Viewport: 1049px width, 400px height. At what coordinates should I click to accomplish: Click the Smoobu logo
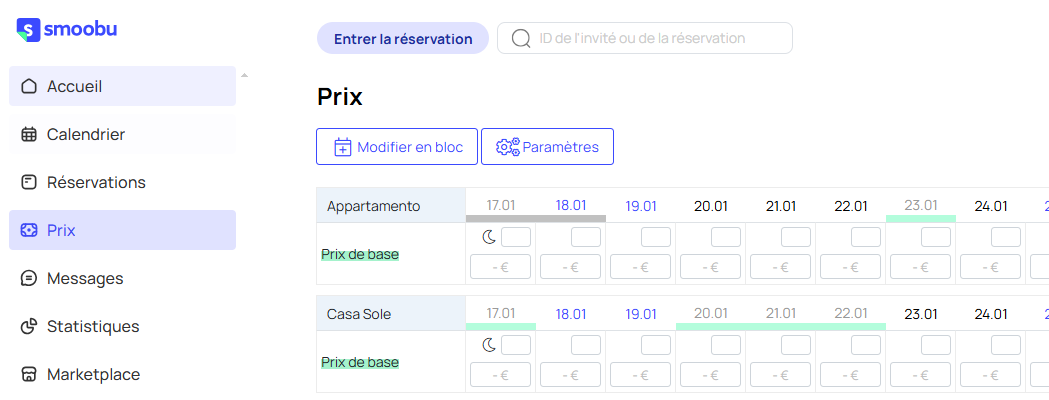coord(67,30)
